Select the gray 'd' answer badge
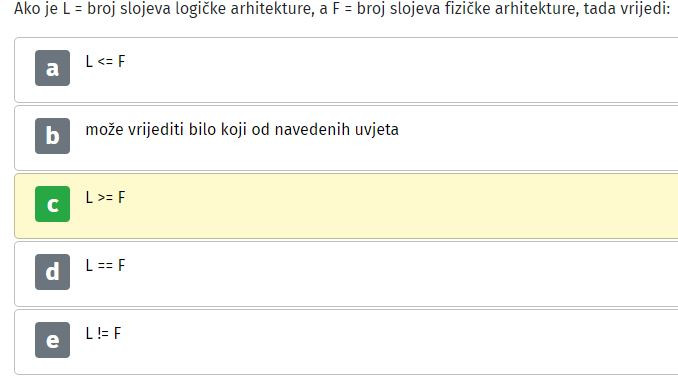This screenshot has width=678, height=378. [x=52, y=272]
